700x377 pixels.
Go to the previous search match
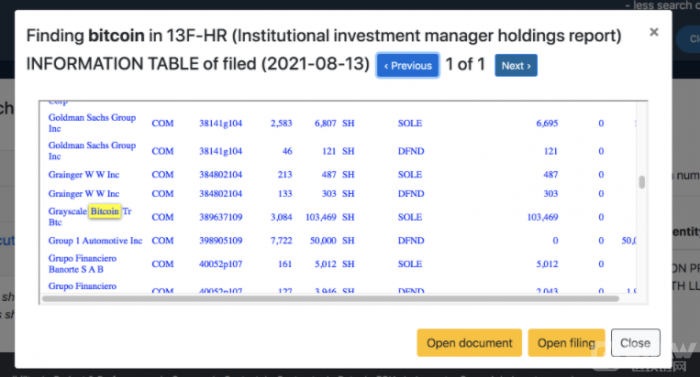click(x=408, y=66)
